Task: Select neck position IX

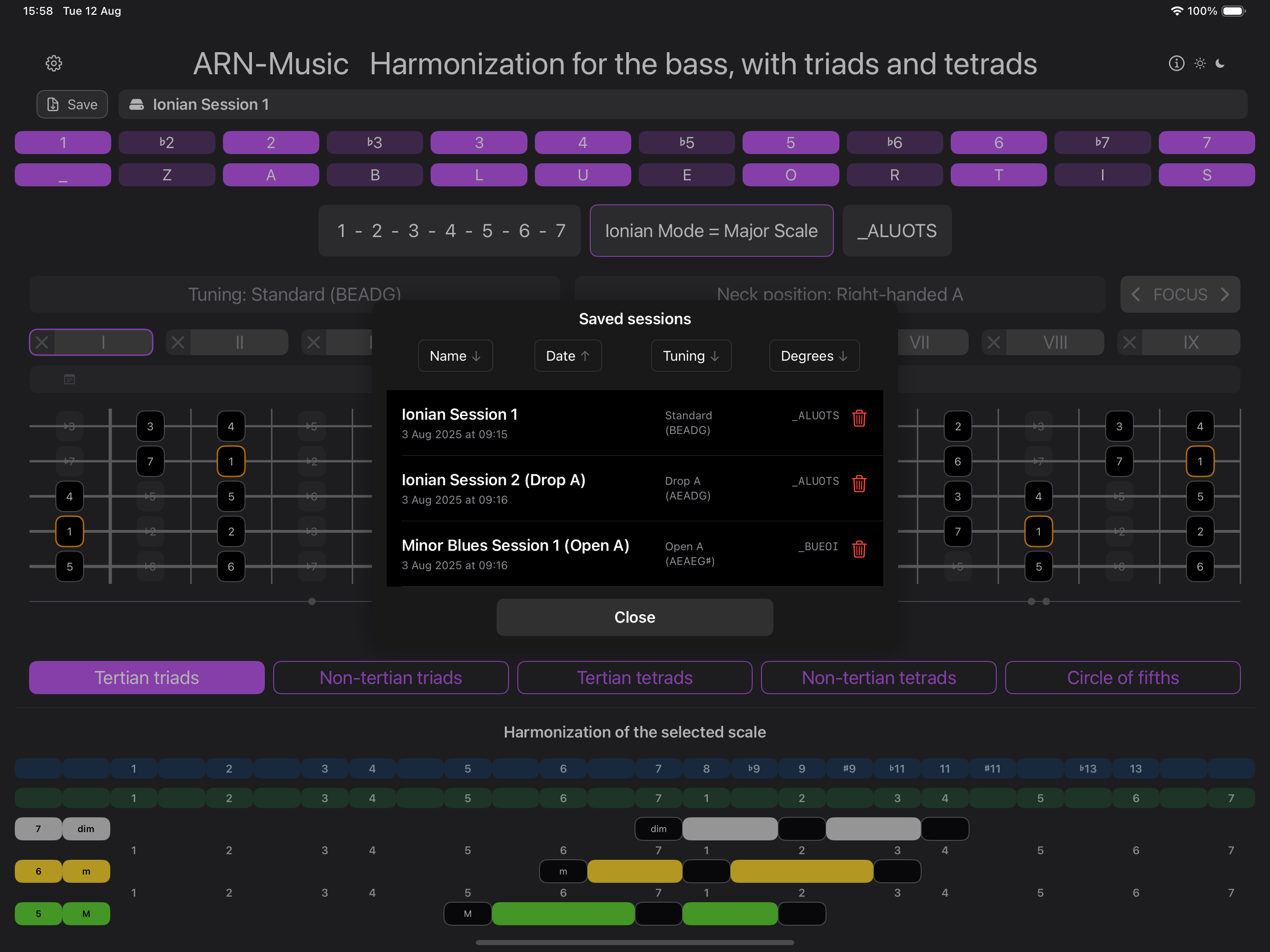Action: [1191, 343]
